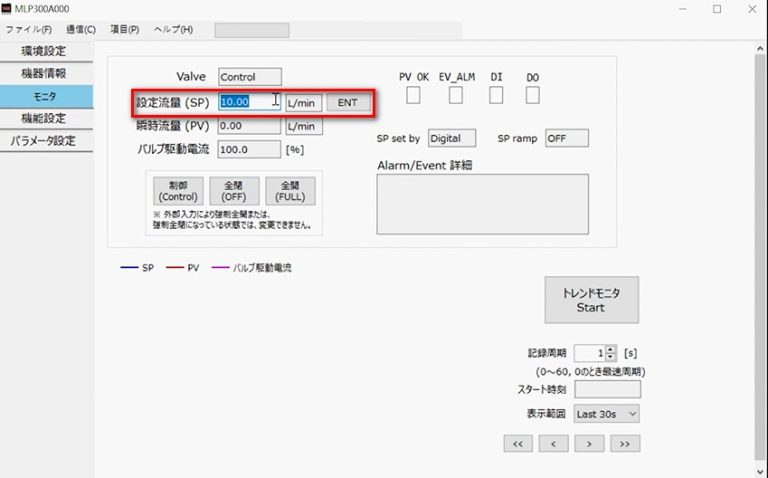Viewport: 768px width, 478px height.
Task: Toggle the EV_ALM indicator box
Action: tap(456, 95)
